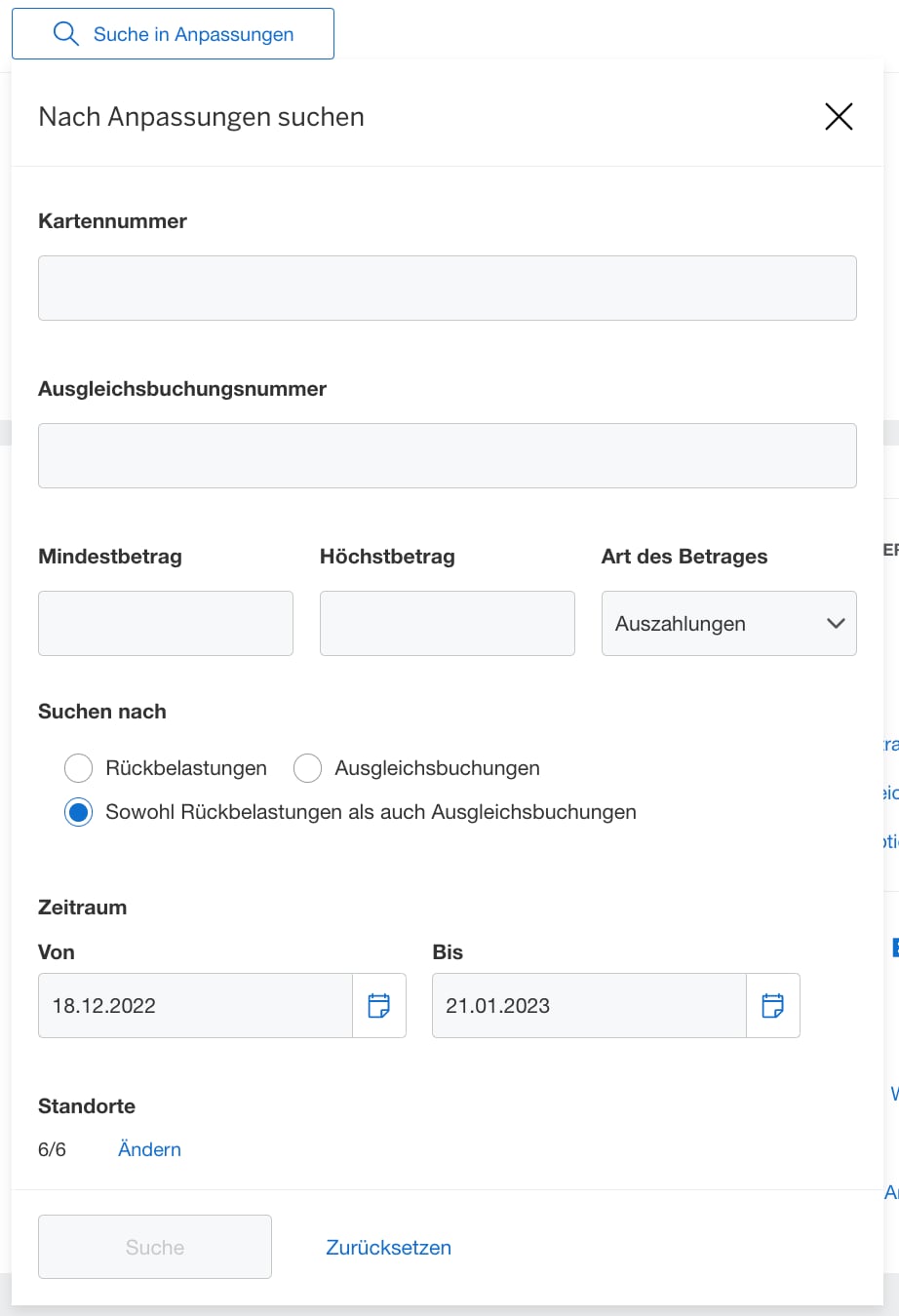The width and height of the screenshot is (899, 1316).
Task: Close the Nach Anpassungen suchen dialog
Action: click(x=839, y=116)
